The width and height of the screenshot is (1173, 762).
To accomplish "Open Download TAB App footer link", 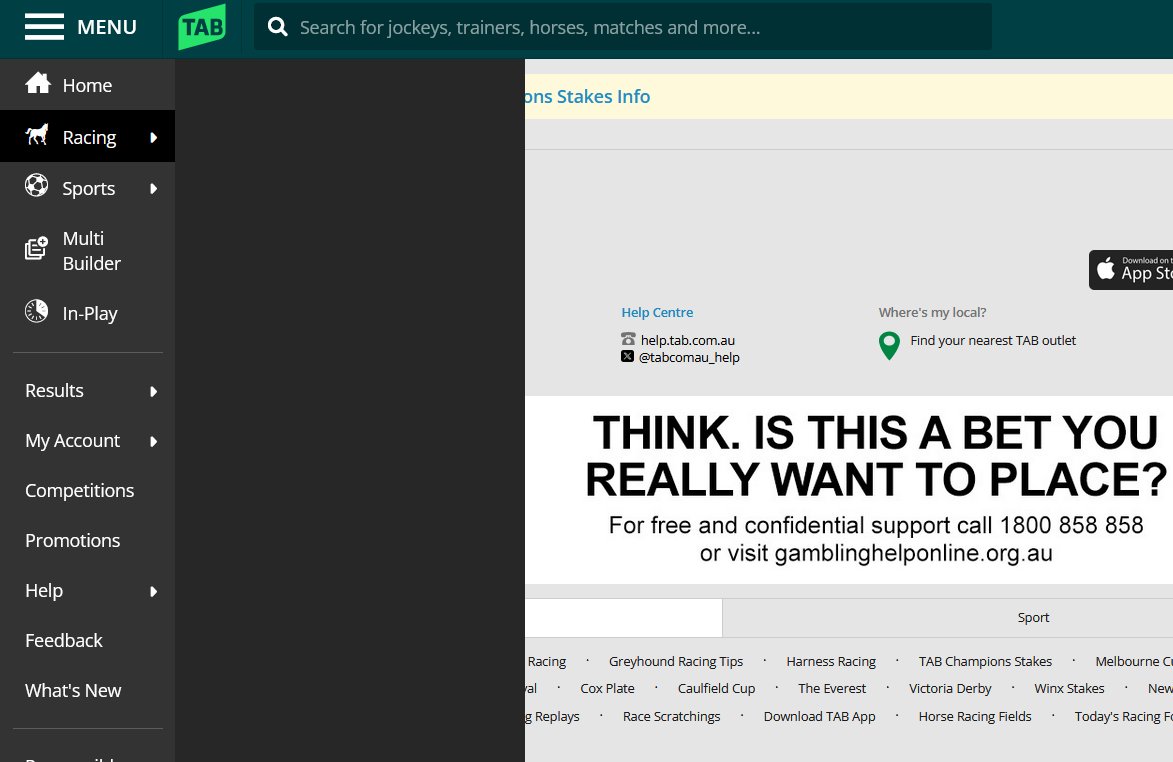I will point(819,716).
